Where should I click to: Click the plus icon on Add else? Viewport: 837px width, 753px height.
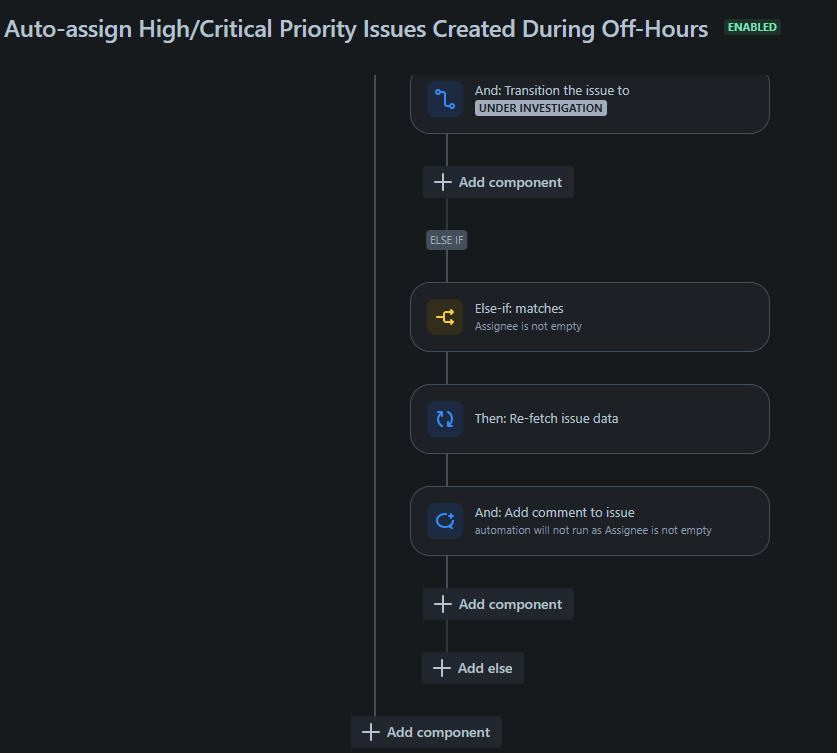442,668
